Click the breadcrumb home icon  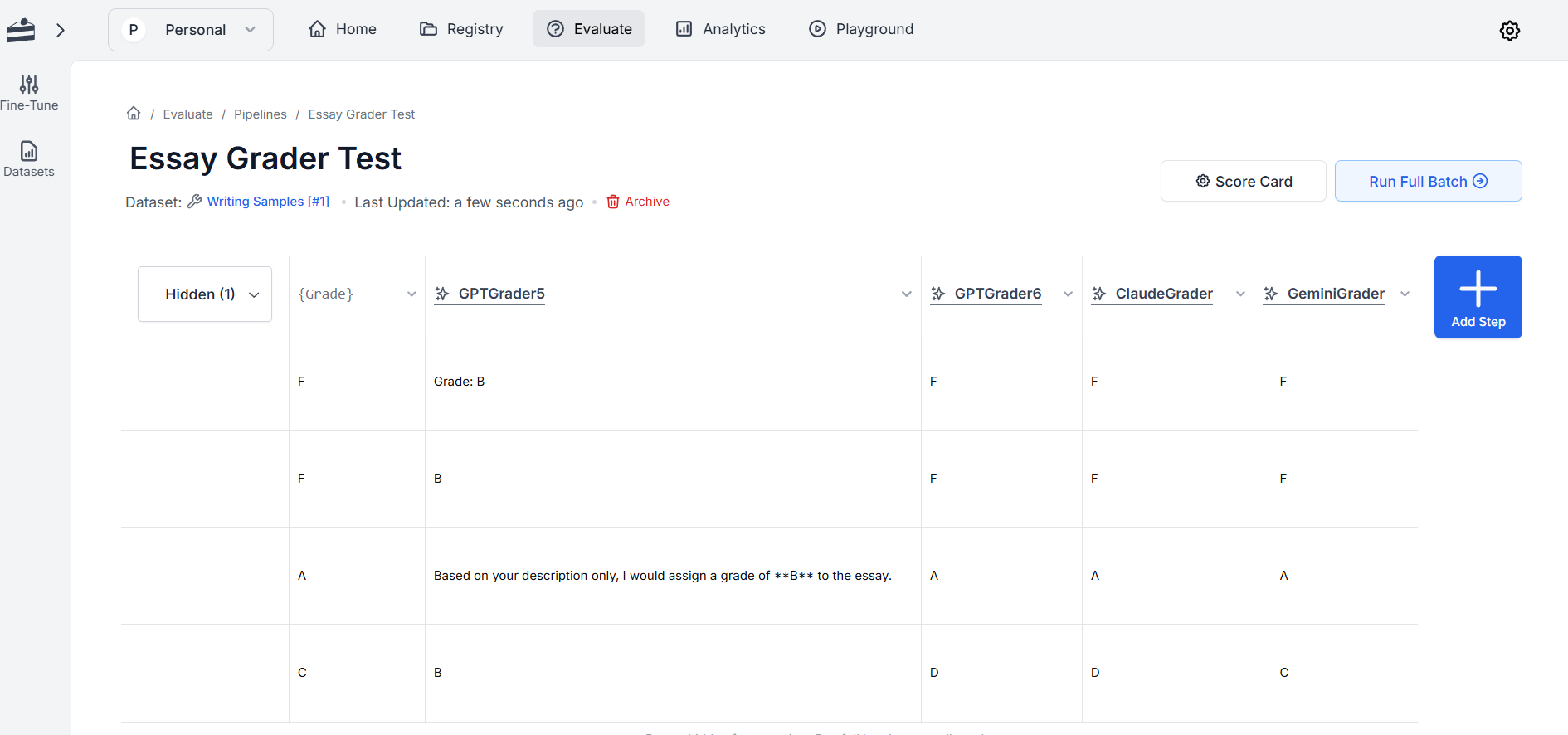[134, 114]
